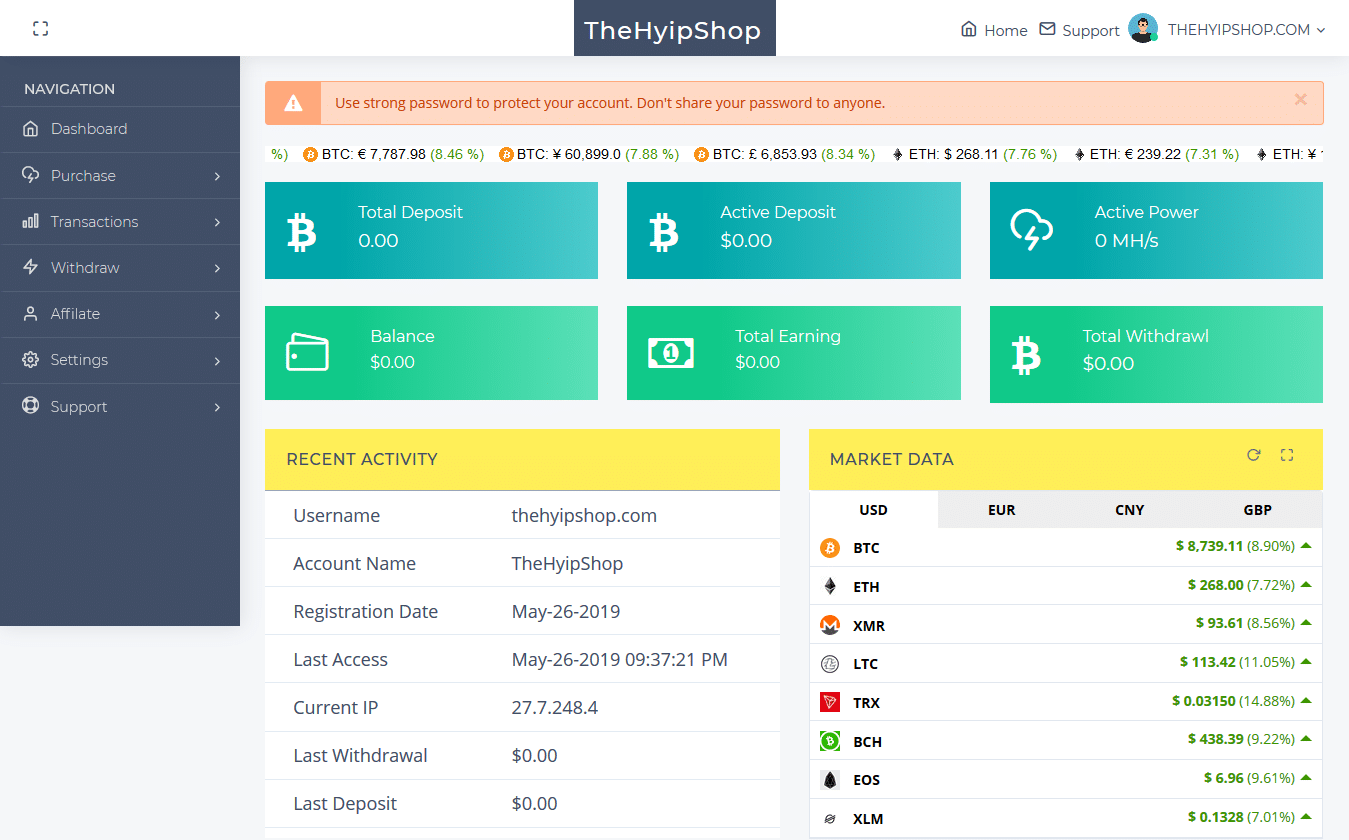1349x840 pixels.
Task: Click the Home house icon
Action: (x=968, y=29)
